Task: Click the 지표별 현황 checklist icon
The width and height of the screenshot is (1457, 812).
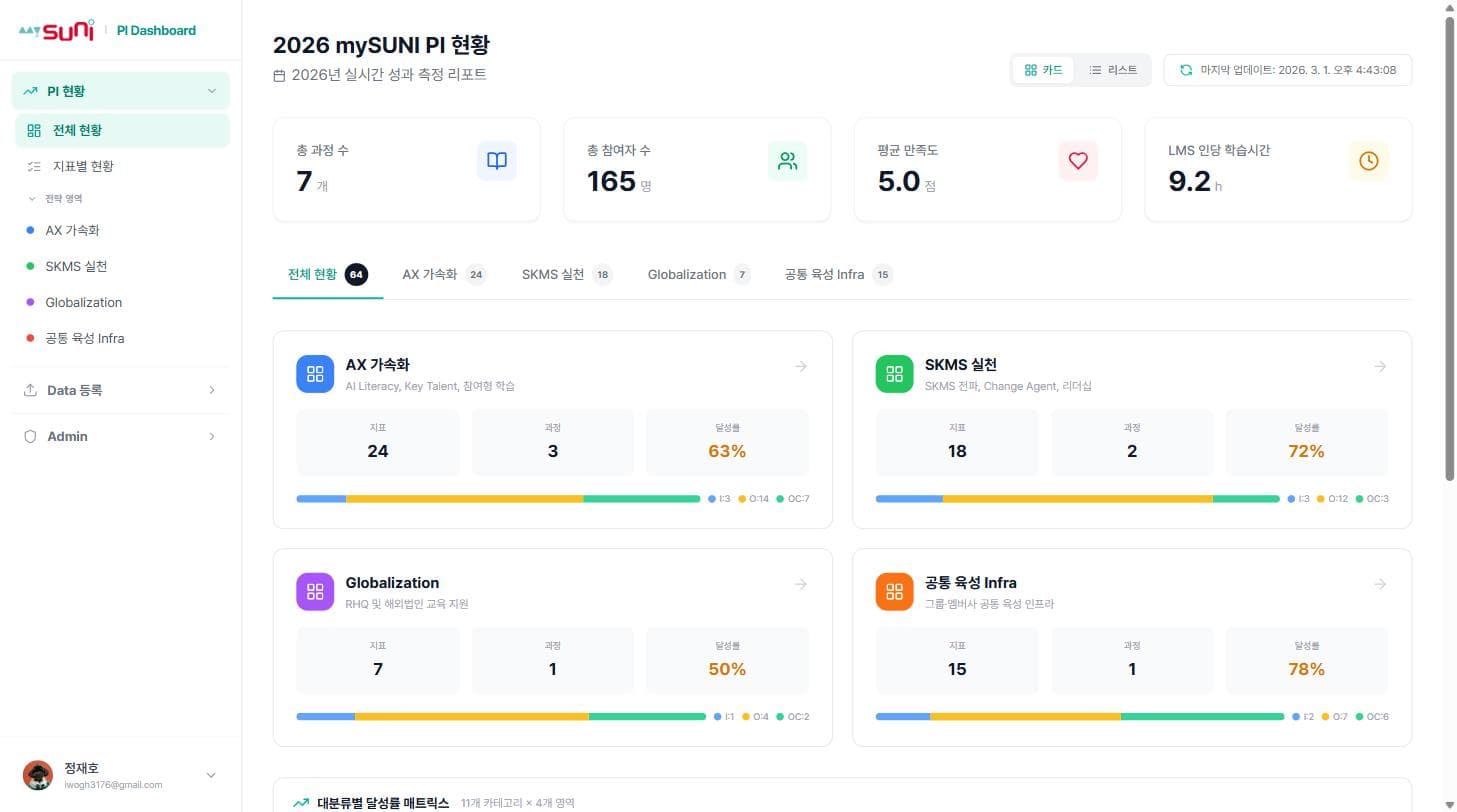Action: pos(34,166)
